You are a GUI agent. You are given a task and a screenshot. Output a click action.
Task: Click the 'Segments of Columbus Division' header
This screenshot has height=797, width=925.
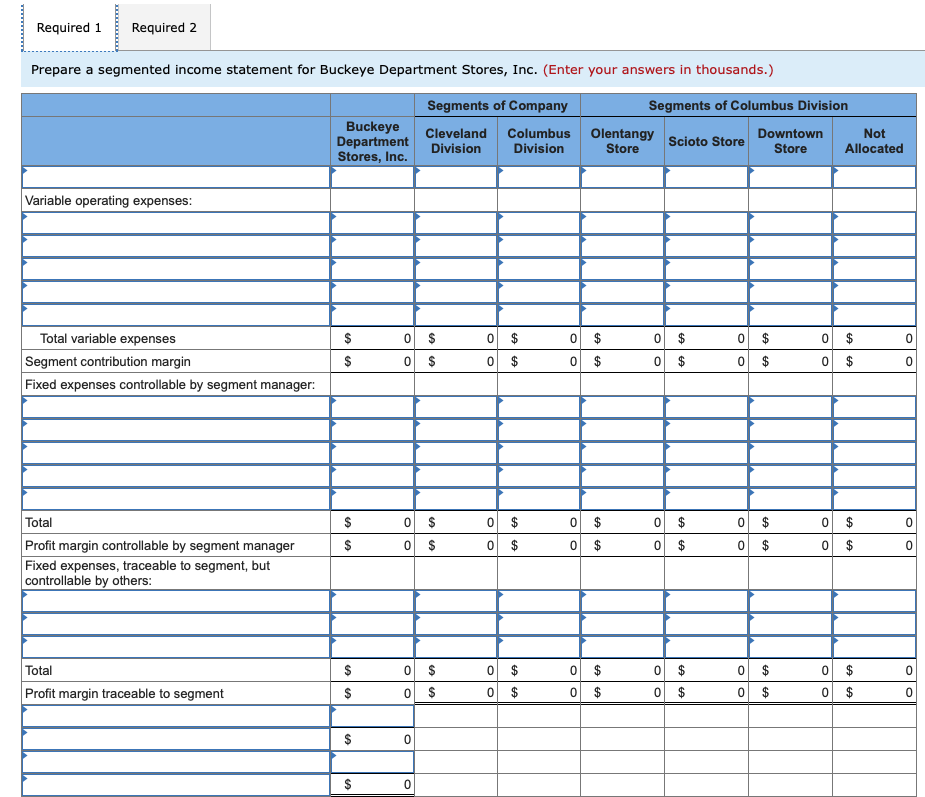pyautogui.click(x=748, y=106)
